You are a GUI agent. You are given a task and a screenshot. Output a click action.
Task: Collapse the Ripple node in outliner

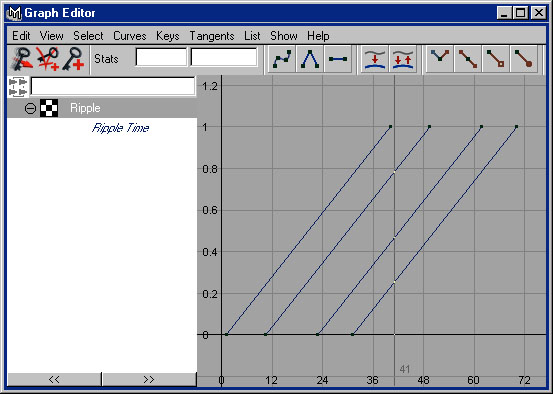click(x=30, y=108)
